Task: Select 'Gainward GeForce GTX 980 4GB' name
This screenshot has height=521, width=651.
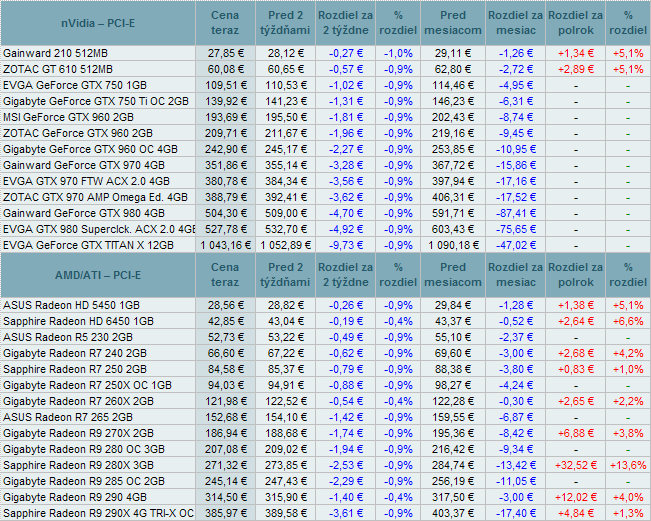Action: click(x=84, y=213)
